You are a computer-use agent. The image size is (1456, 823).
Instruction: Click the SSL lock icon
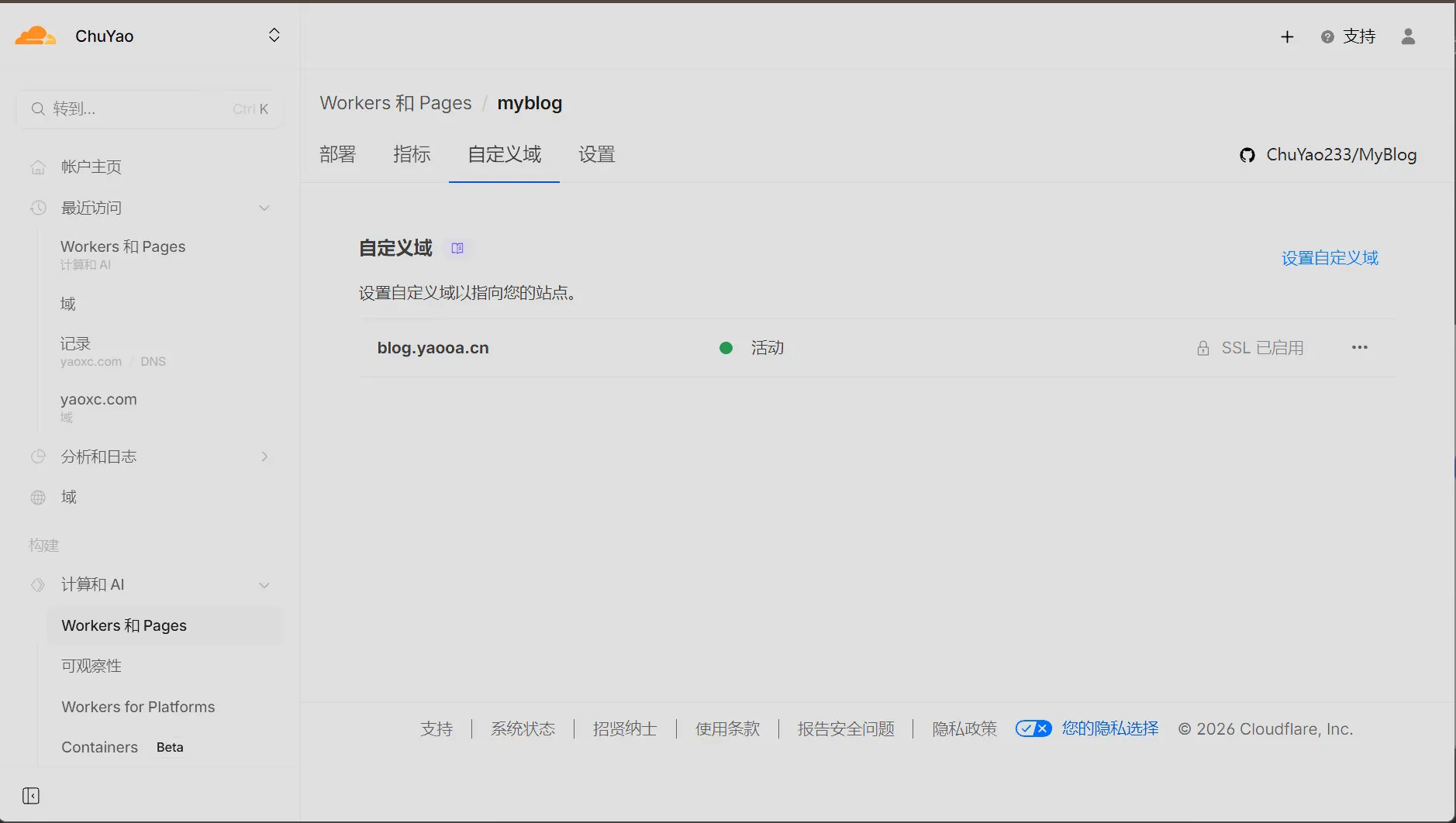coord(1203,348)
